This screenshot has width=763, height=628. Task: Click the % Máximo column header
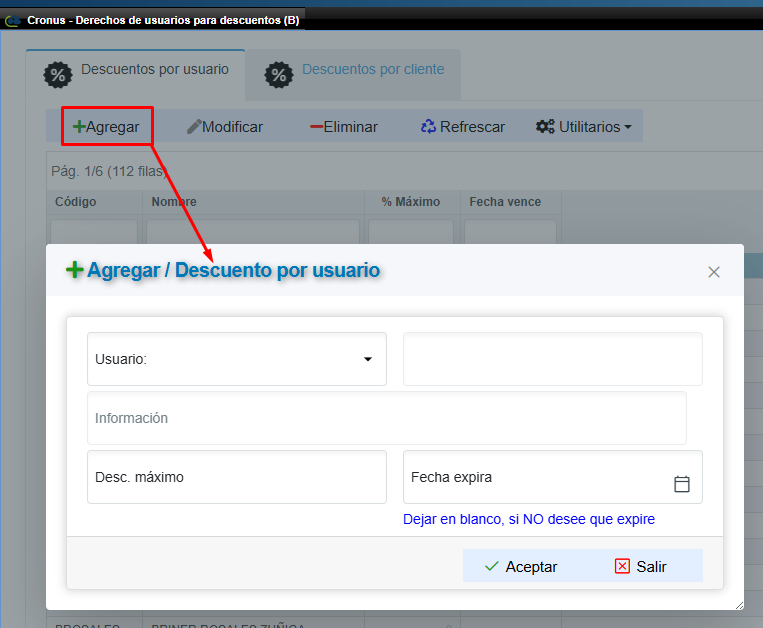click(411, 201)
